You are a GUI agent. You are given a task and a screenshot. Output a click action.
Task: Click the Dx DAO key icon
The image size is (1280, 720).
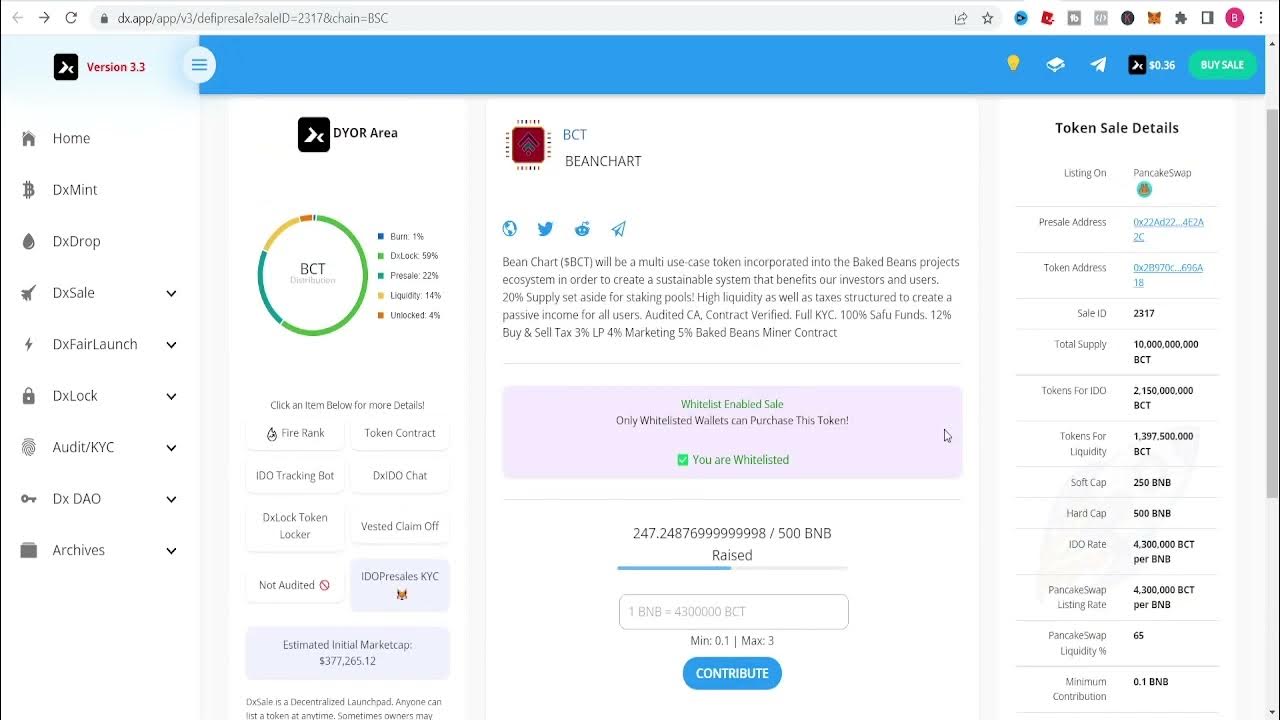pyautogui.click(x=29, y=499)
